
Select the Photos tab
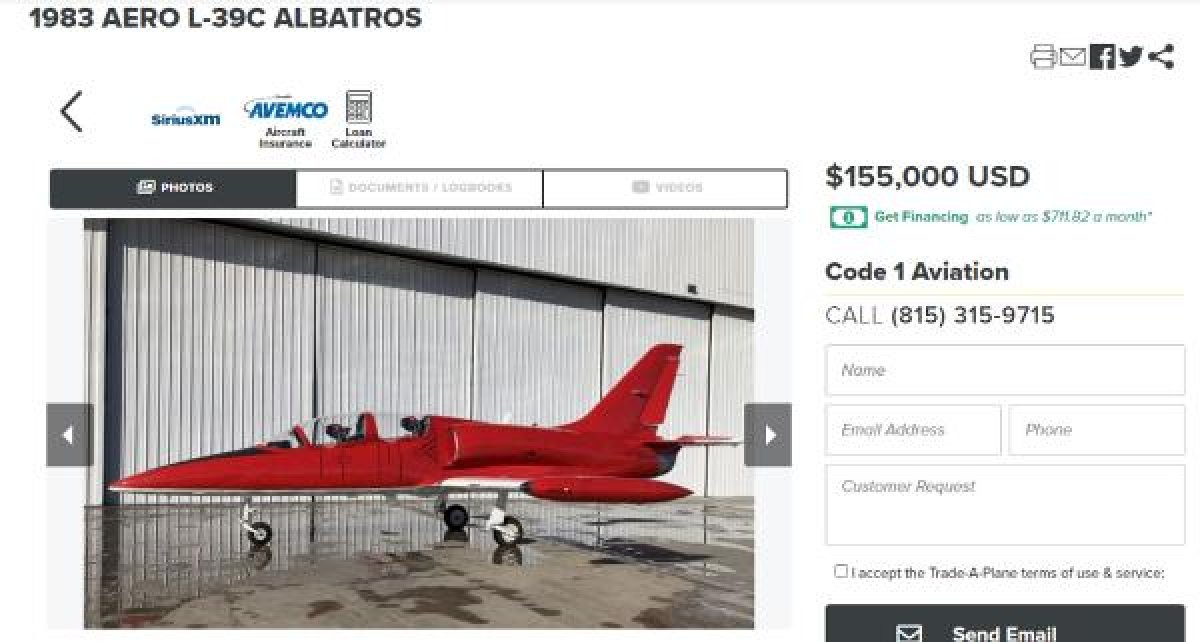[x=173, y=188]
